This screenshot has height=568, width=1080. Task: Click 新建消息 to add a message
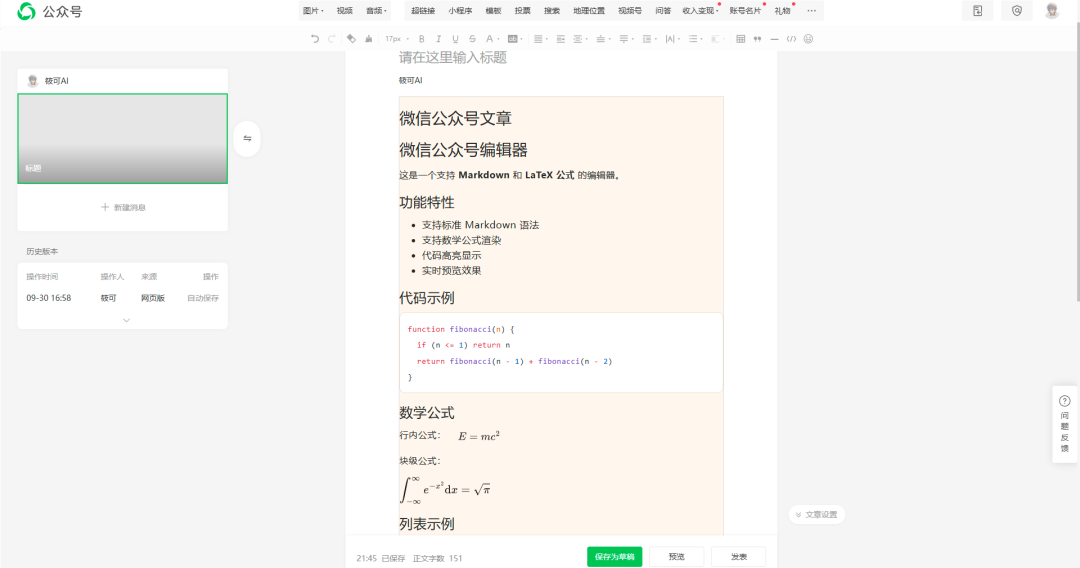pos(123,207)
